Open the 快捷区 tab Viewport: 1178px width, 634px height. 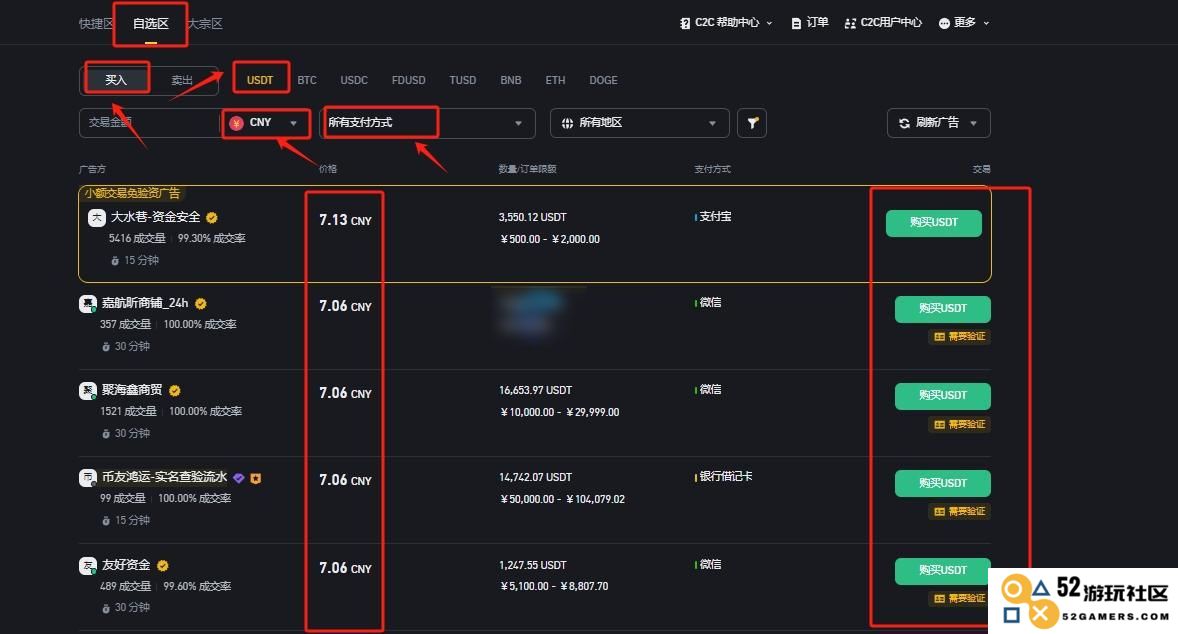click(x=95, y=23)
